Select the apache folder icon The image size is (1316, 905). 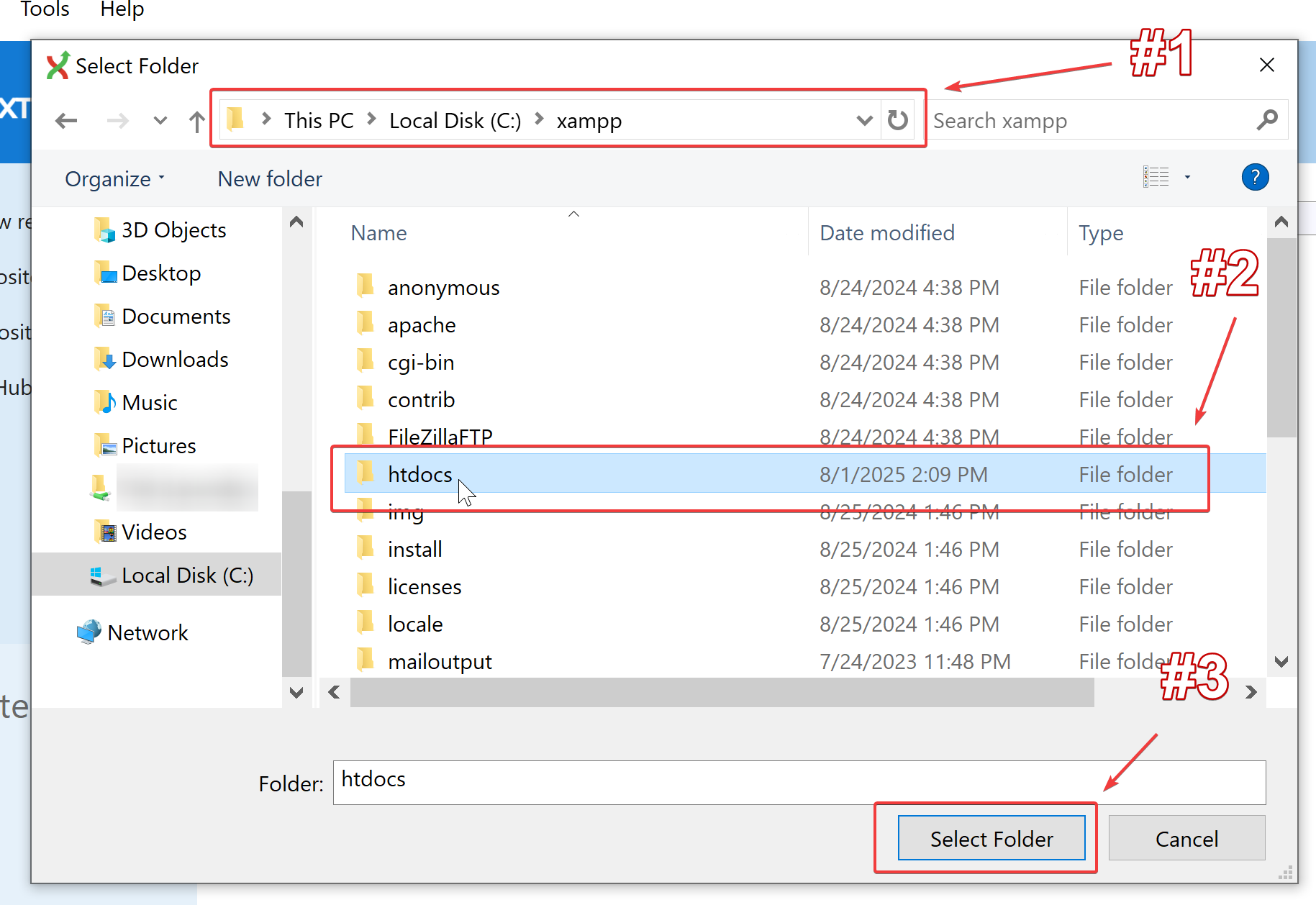366,324
